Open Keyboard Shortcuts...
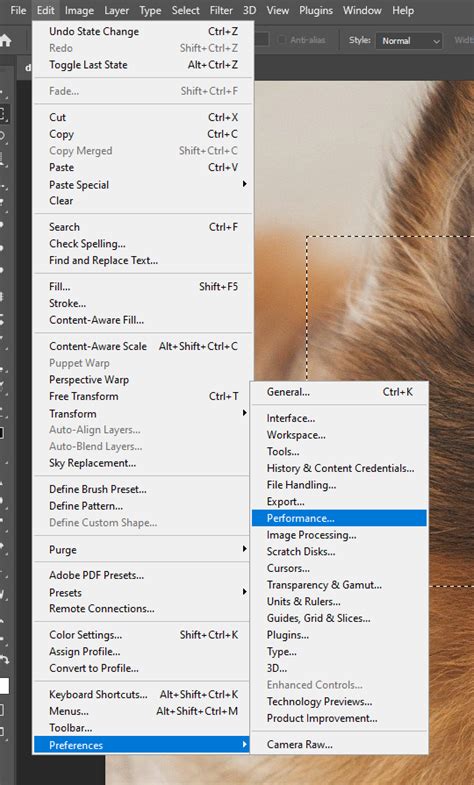Screen dimensions: 474x785 (x=143, y=694)
